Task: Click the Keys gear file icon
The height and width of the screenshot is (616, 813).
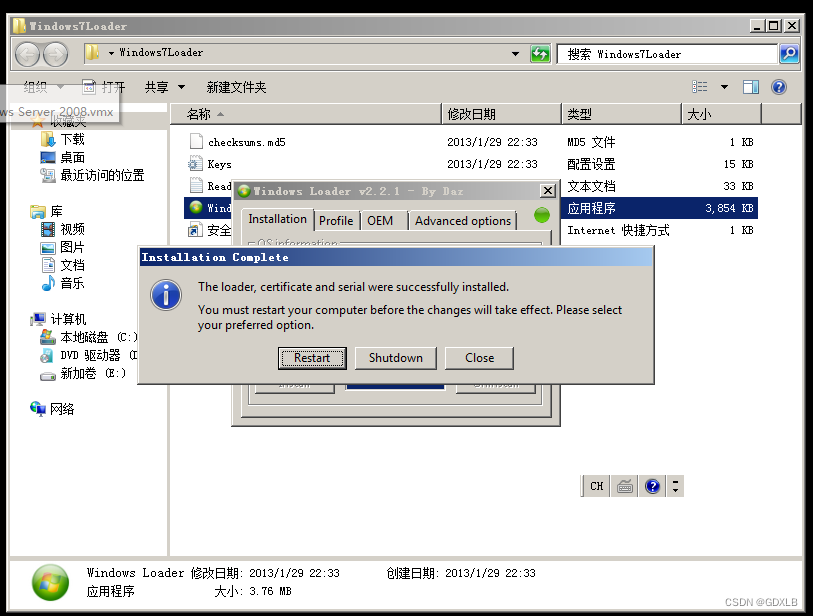Action: point(195,164)
